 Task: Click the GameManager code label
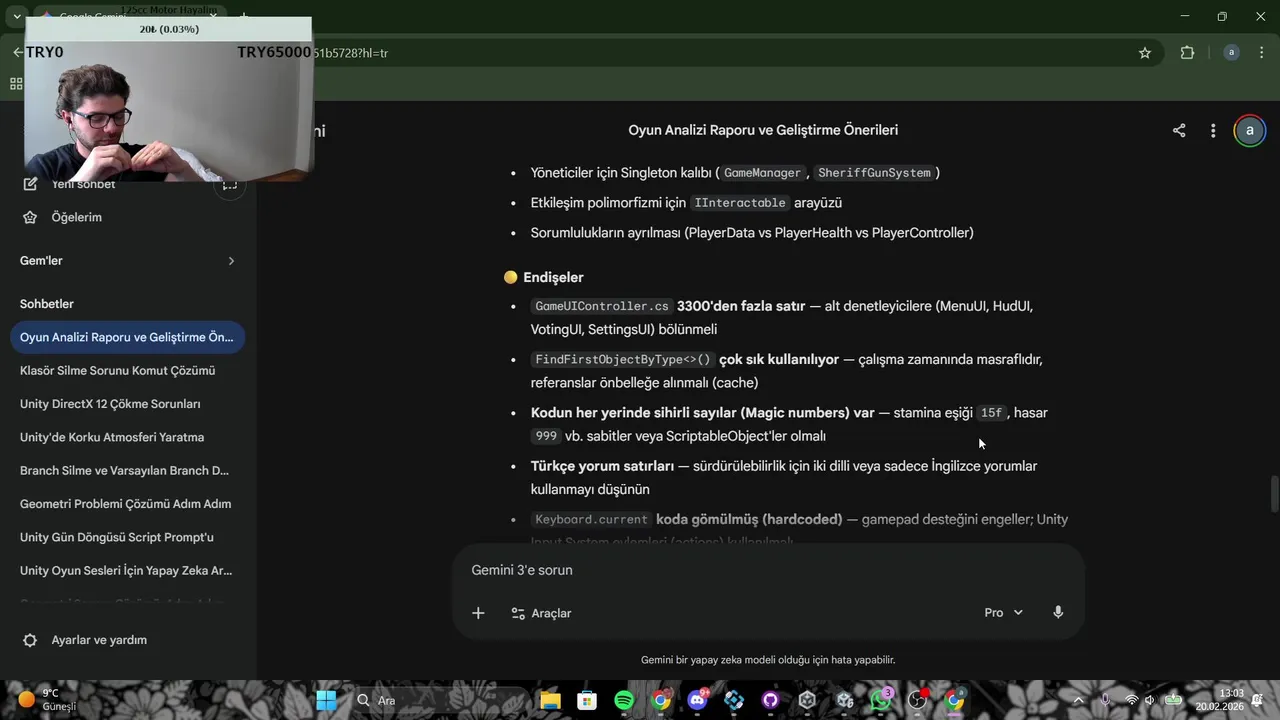click(763, 173)
